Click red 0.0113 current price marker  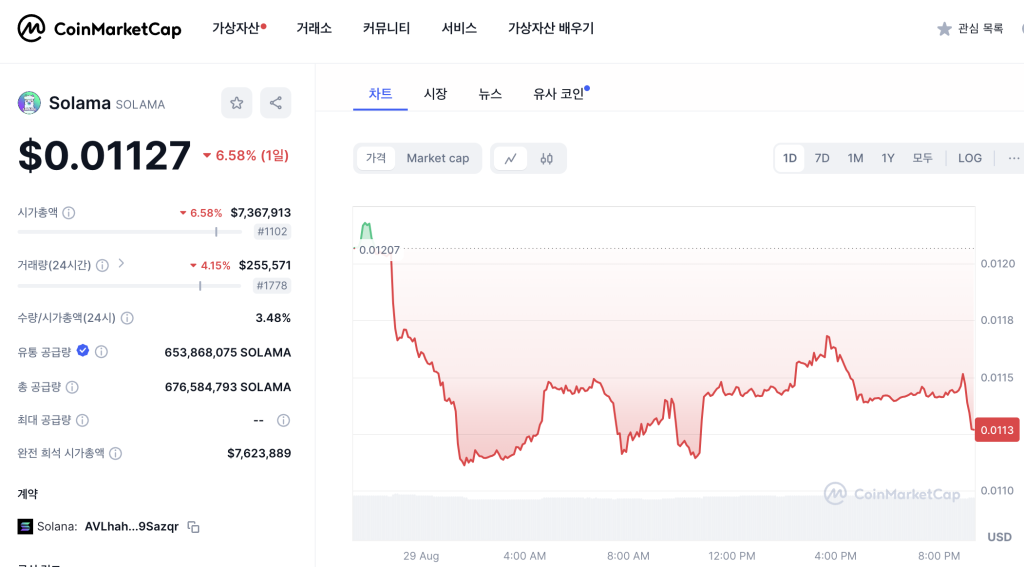click(x=997, y=430)
